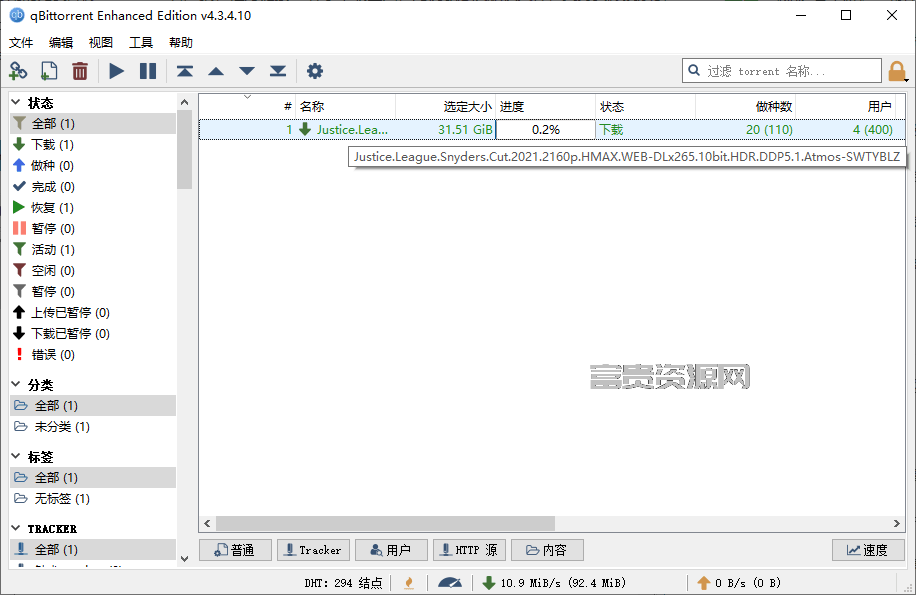
Task: Move torrent to bottom of queue
Action: 278,71
